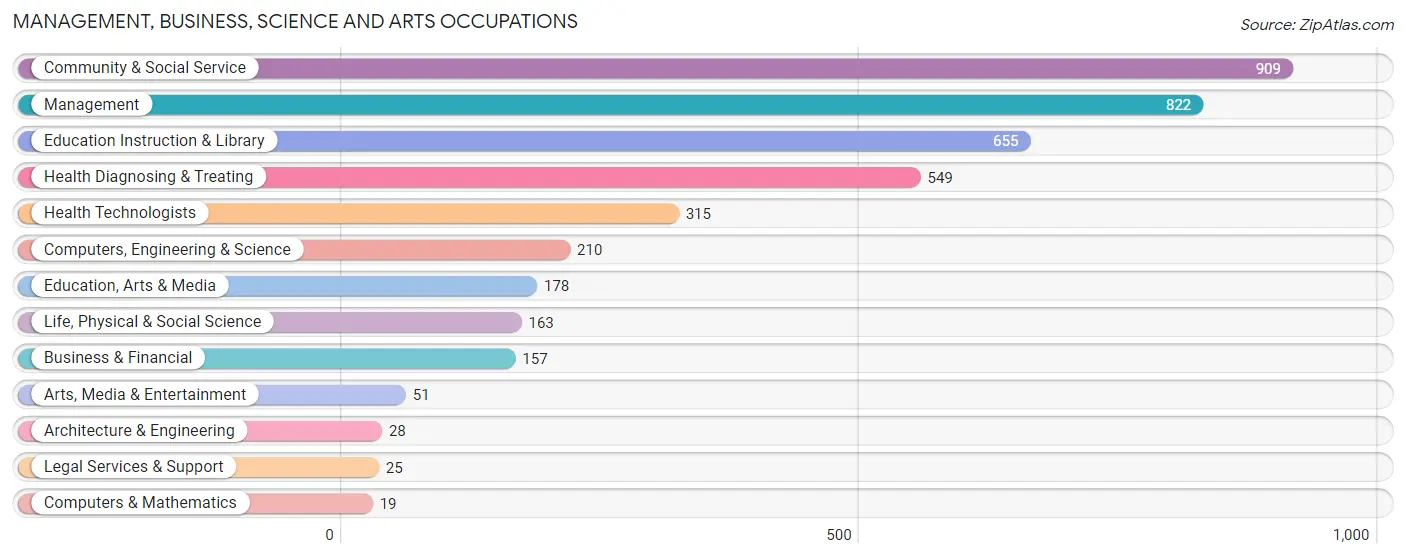
Task: Select the Management bar label
Action: 91,104
